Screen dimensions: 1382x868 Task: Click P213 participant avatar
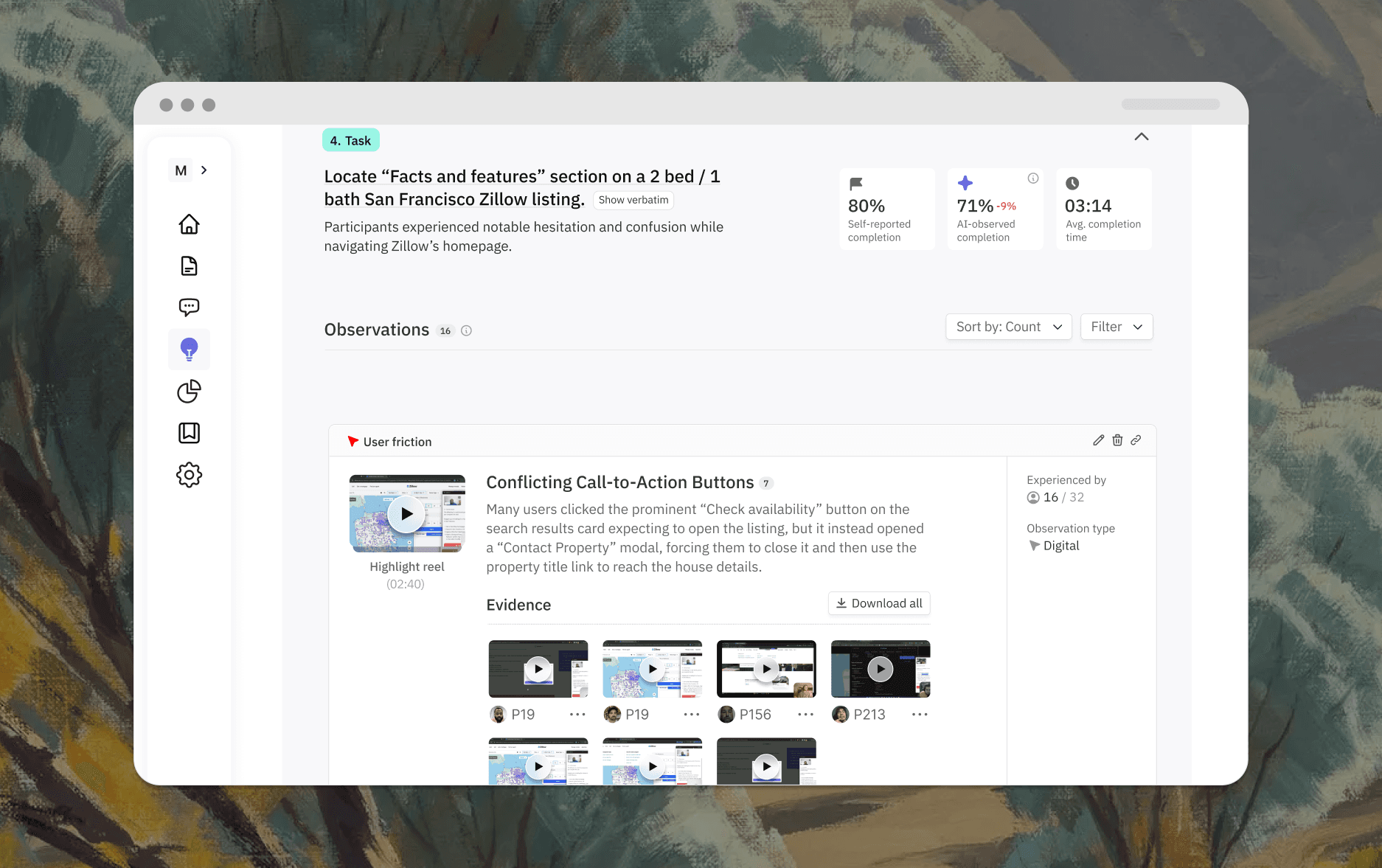(x=840, y=714)
